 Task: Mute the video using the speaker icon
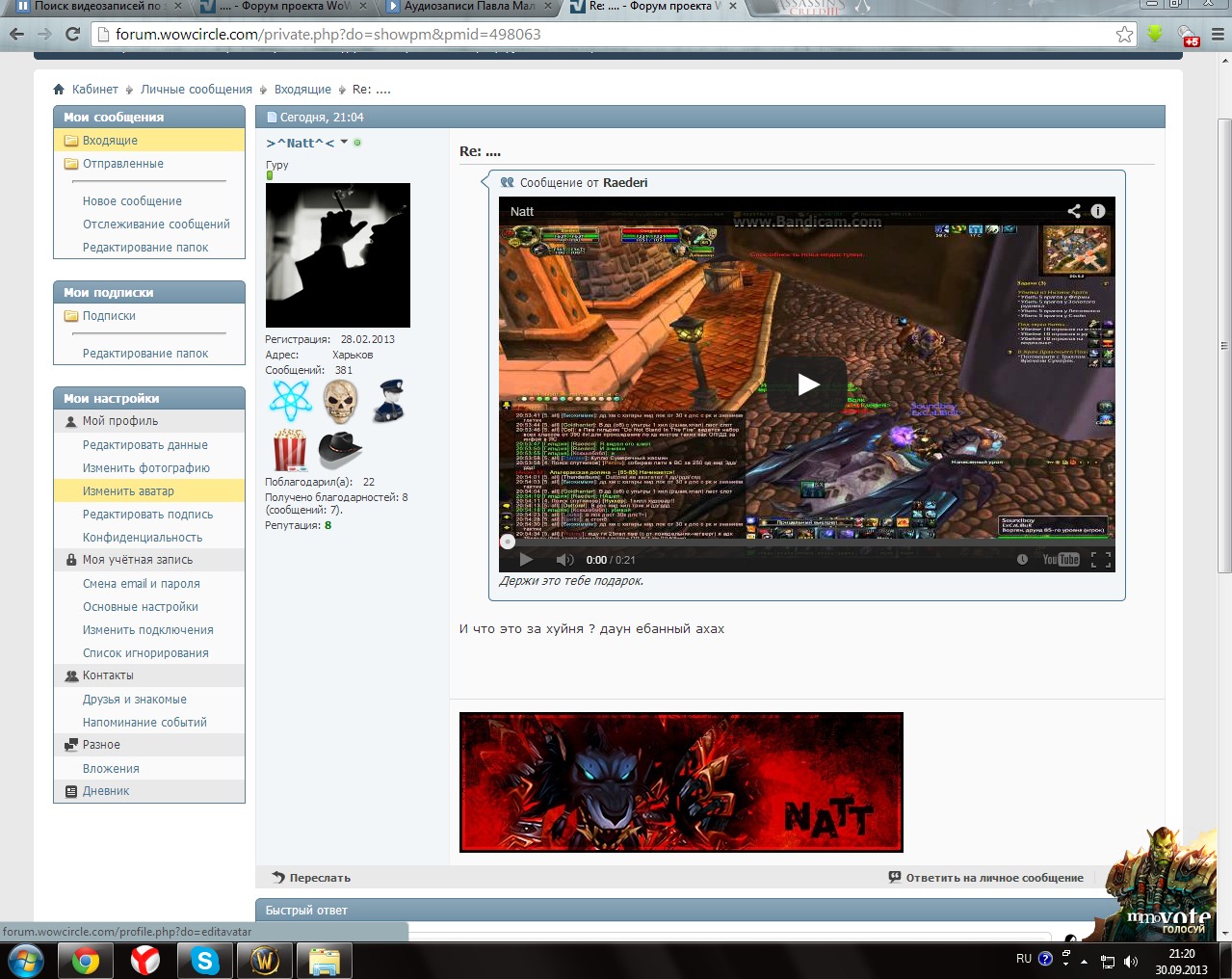[564, 559]
